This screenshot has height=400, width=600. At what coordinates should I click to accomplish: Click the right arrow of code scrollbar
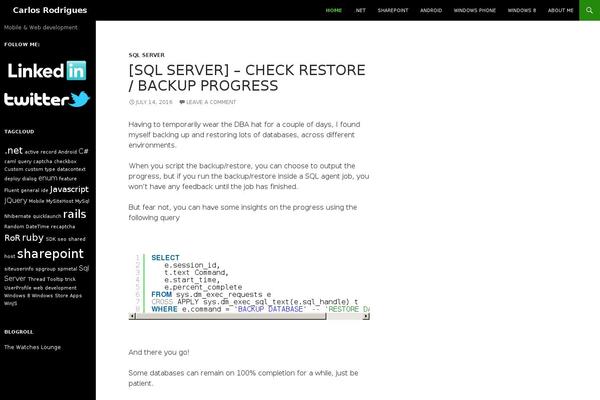click(366, 316)
